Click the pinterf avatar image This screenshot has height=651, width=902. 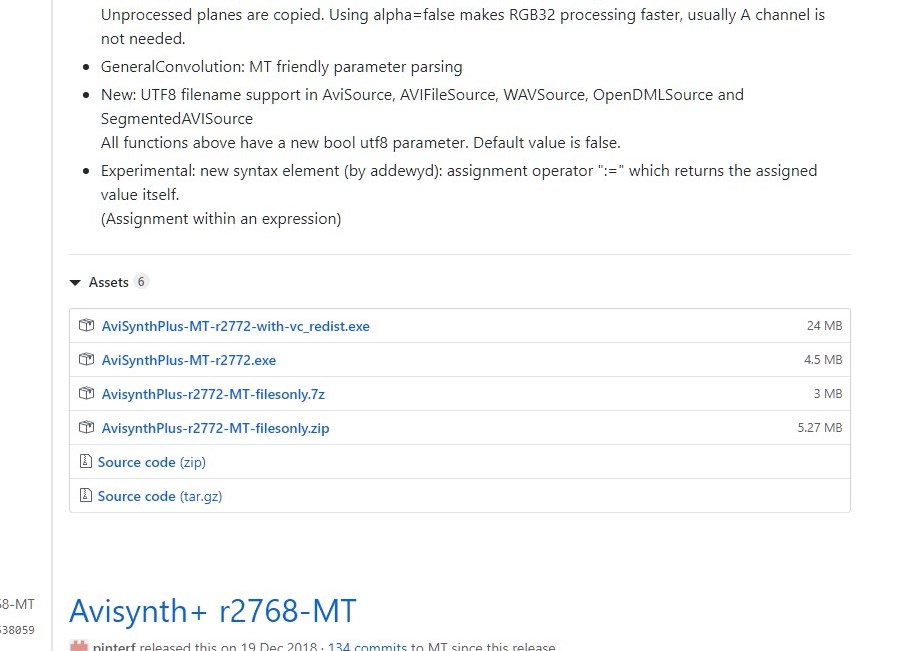tap(78, 646)
